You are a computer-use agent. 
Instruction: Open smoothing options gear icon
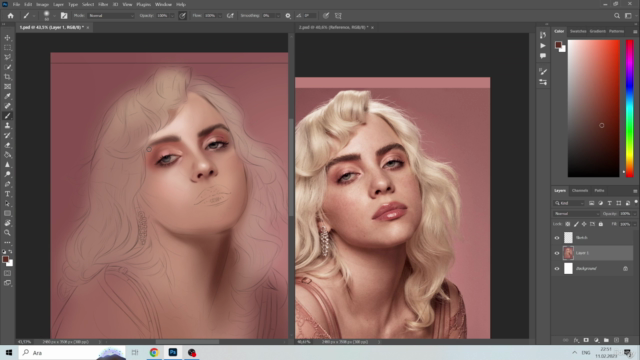[x=288, y=16]
